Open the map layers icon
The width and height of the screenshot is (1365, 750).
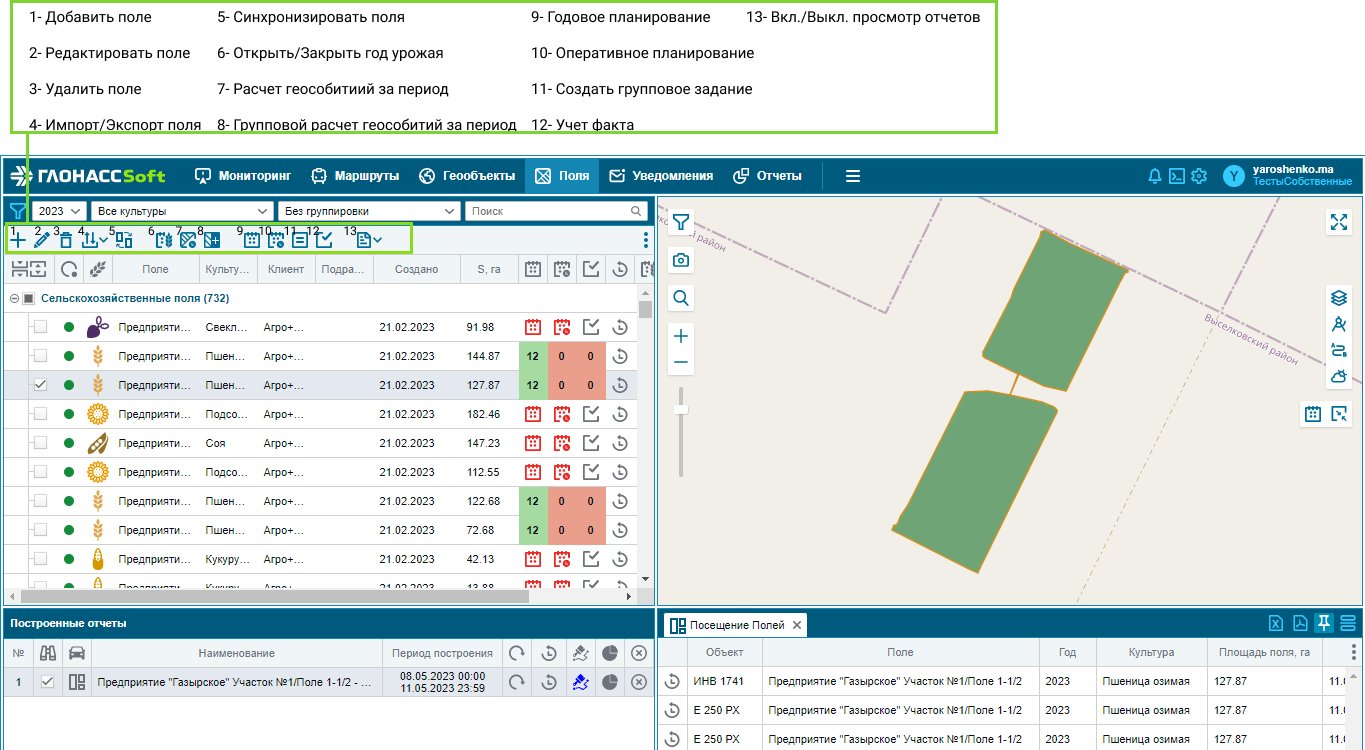click(x=1339, y=298)
